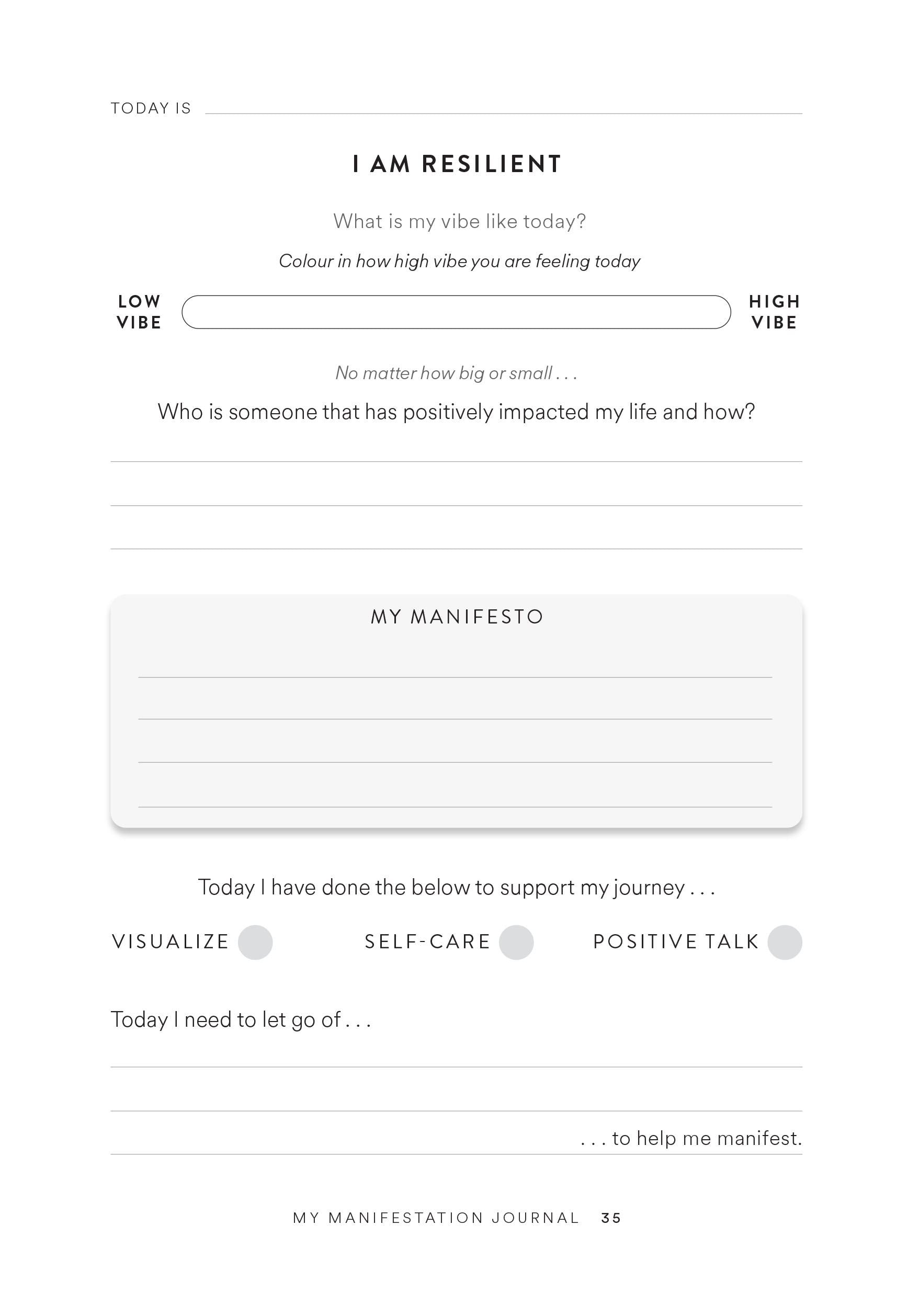Click the LOW VIBE label
The image size is (909, 1316).
click(x=139, y=312)
